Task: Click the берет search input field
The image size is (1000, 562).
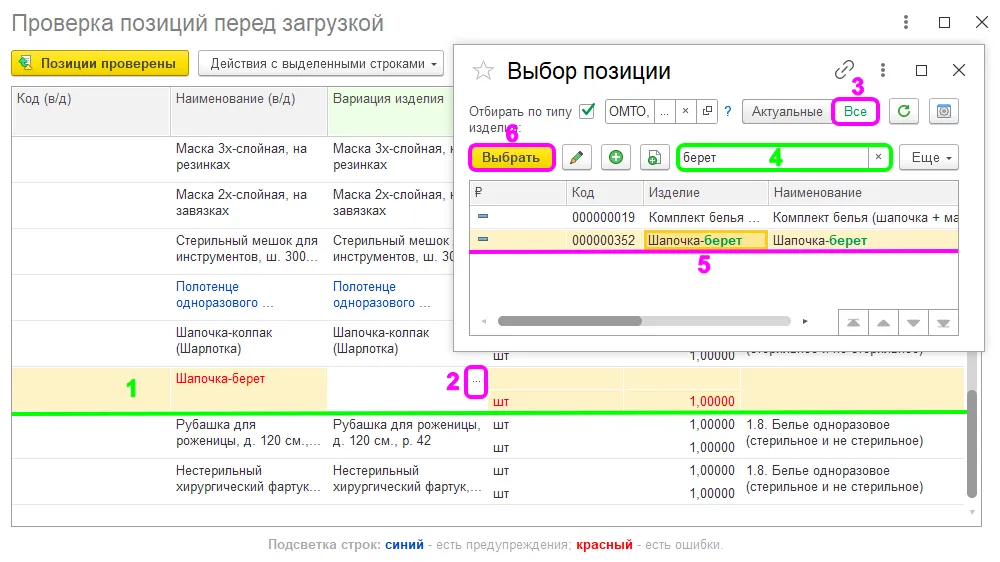Action: [x=773, y=157]
